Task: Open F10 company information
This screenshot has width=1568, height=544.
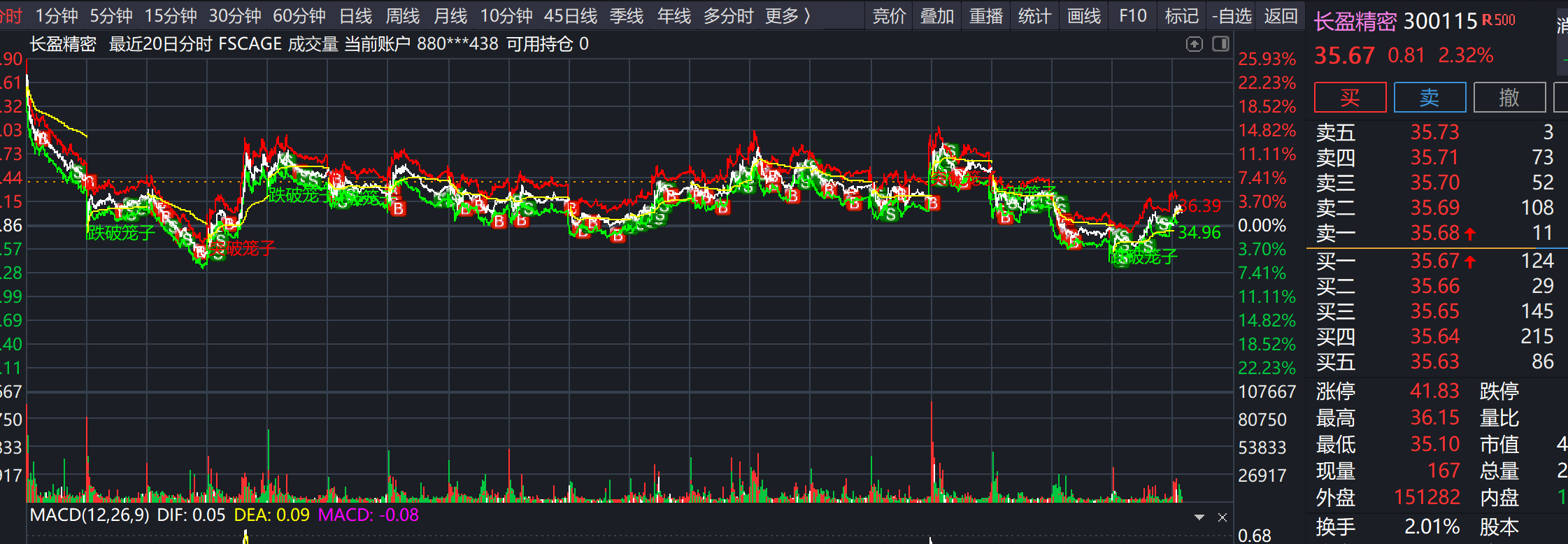Action: coord(1133,15)
